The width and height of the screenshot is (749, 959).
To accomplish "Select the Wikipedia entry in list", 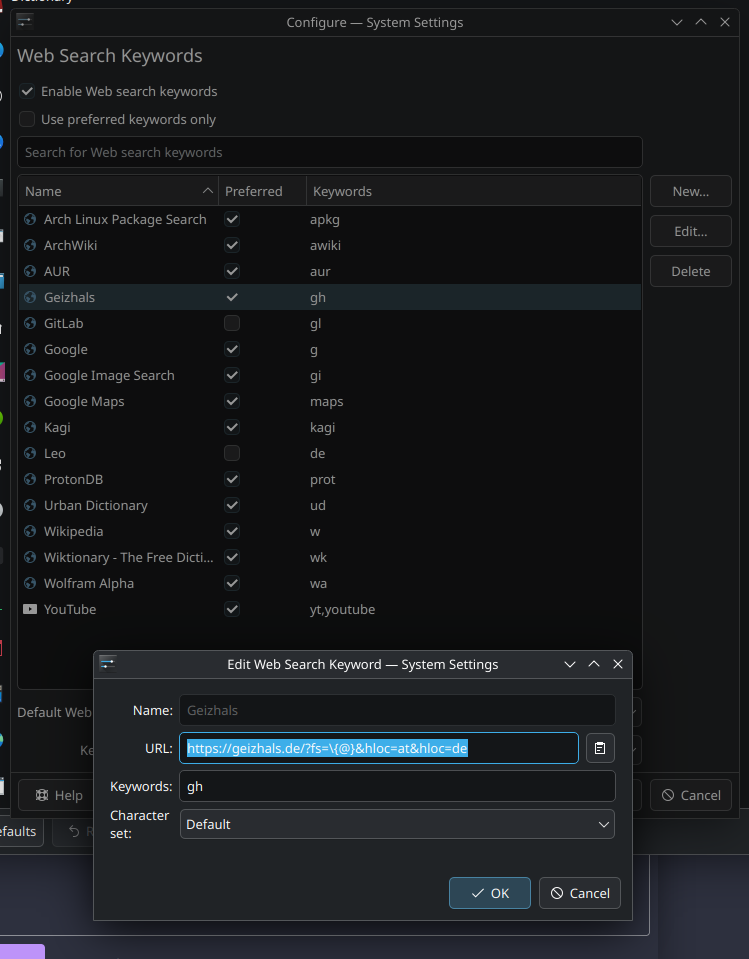I will click(74, 531).
